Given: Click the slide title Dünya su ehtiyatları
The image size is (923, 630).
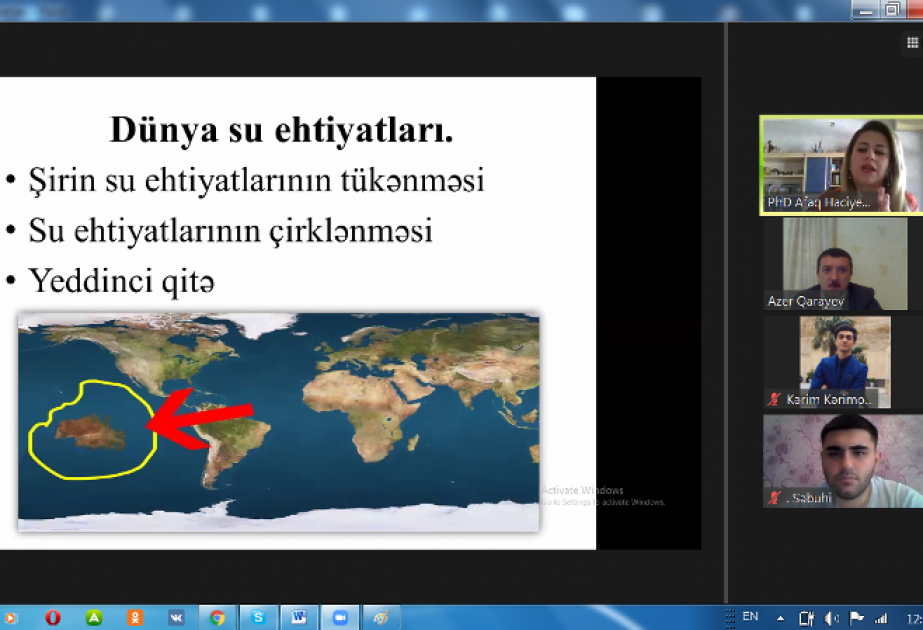Looking at the screenshot, I should tap(281, 130).
